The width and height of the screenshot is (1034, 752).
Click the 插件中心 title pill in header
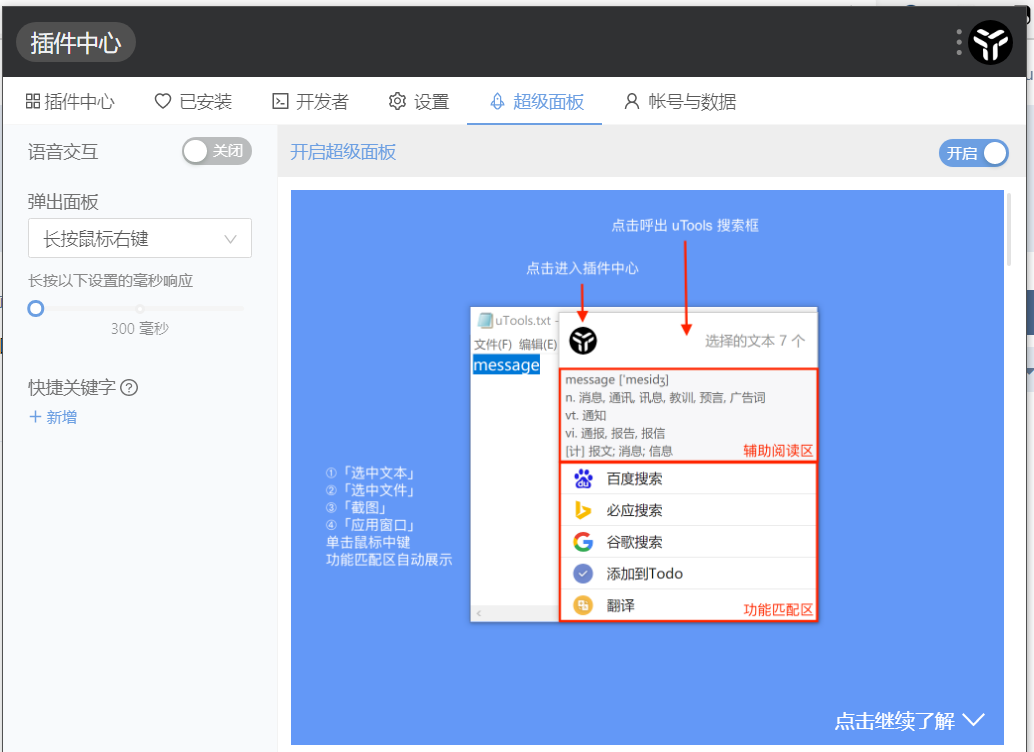click(76, 42)
